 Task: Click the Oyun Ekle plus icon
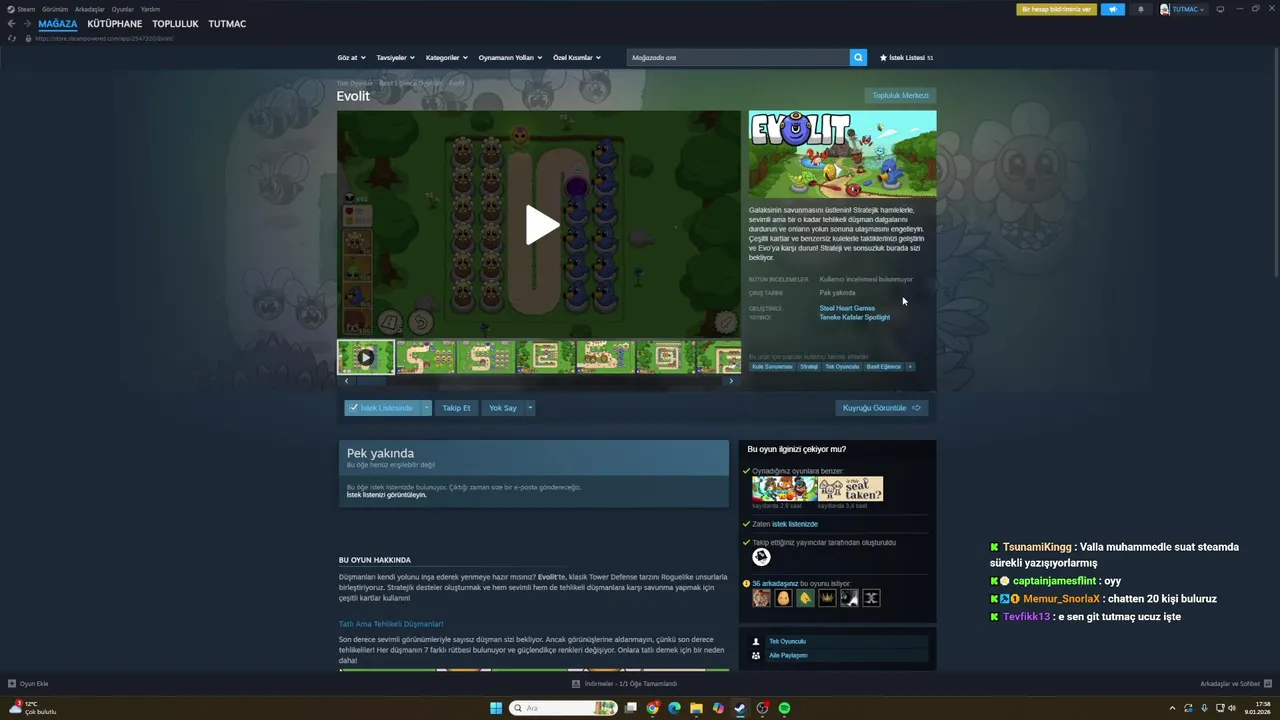point(12,684)
